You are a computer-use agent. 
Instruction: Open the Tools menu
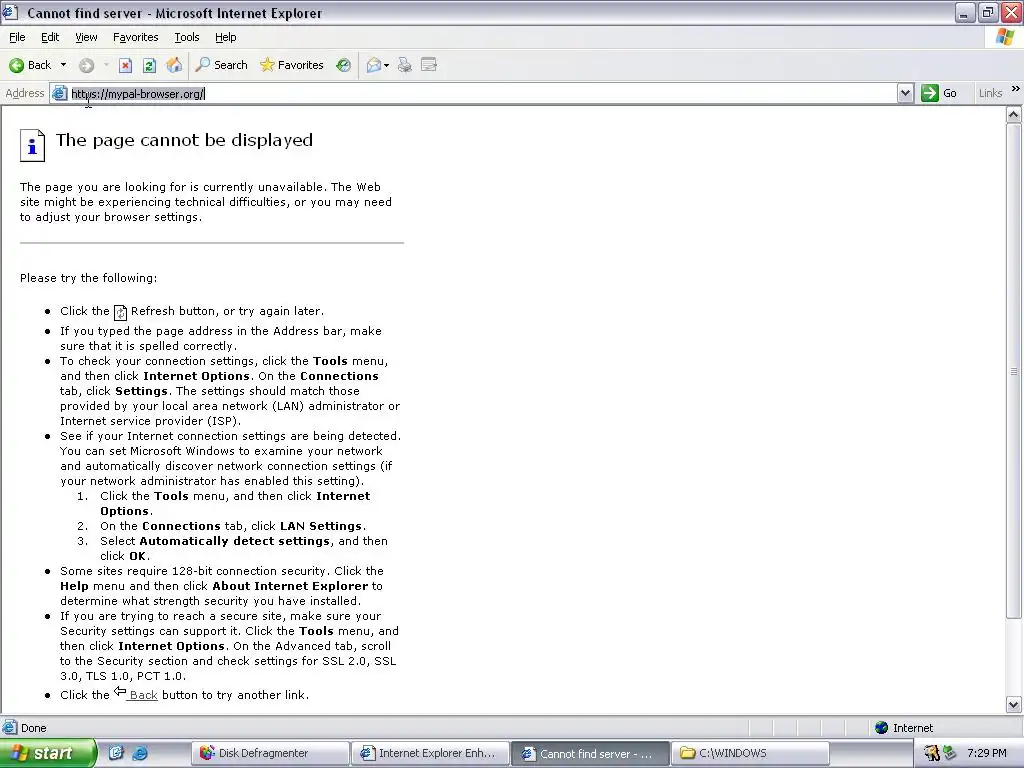pos(187,37)
